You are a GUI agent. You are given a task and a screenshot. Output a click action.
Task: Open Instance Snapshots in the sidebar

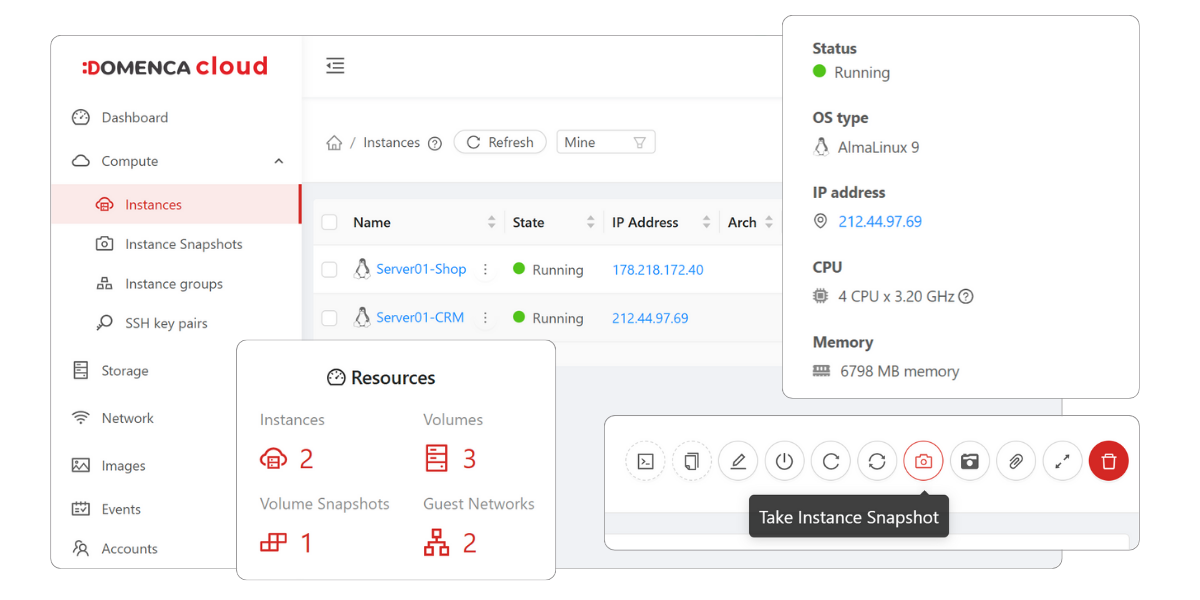click(x=183, y=244)
